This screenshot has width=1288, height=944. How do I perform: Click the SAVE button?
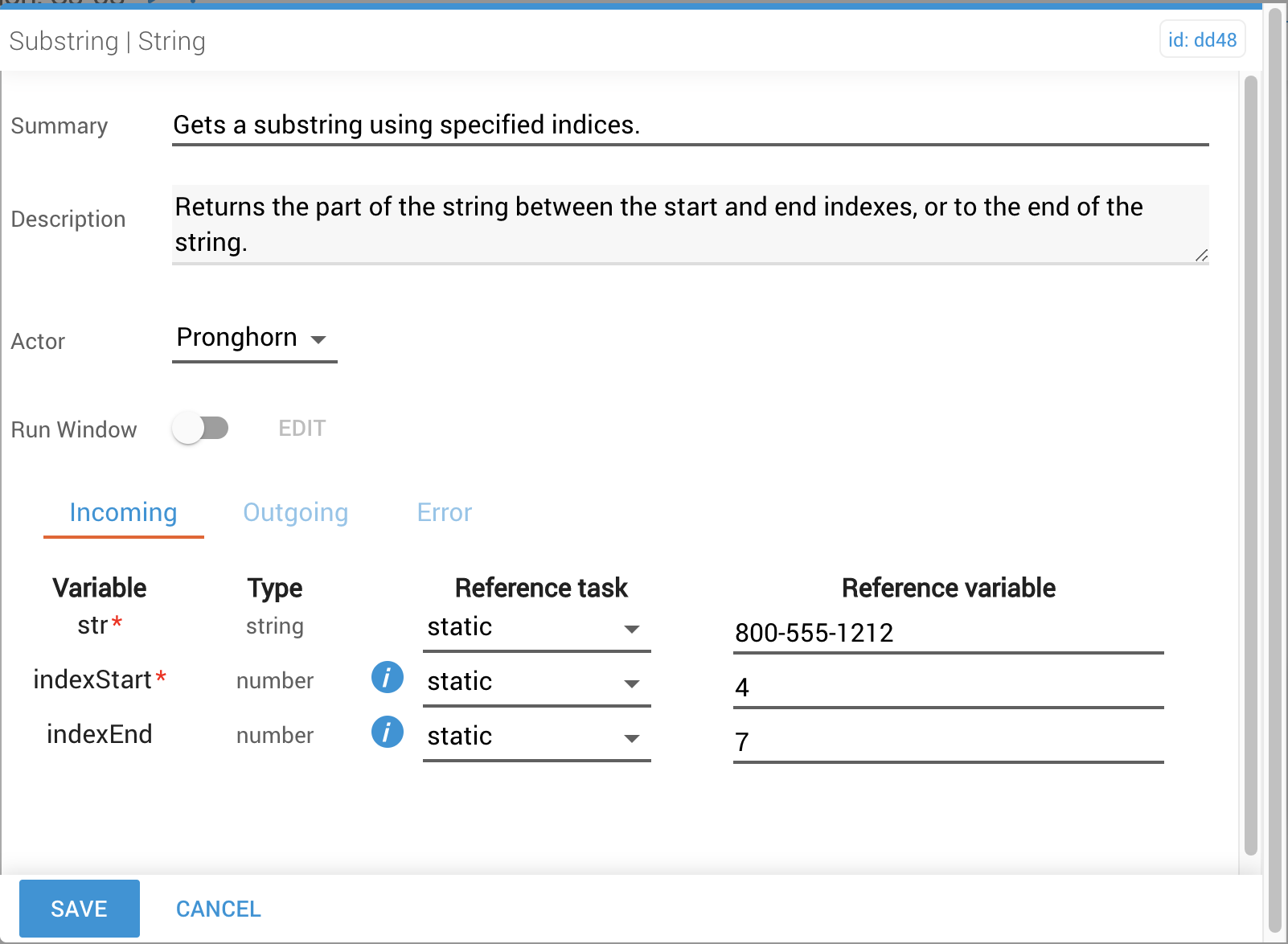click(80, 909)
